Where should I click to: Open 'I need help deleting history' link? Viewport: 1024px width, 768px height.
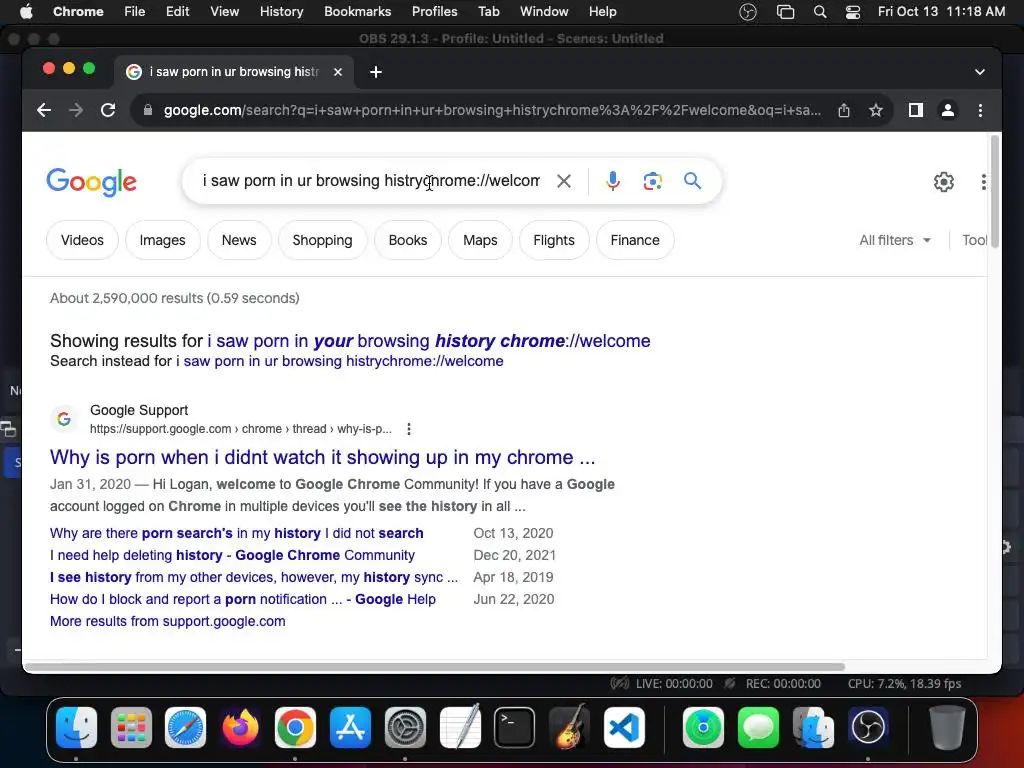point(232,556)
